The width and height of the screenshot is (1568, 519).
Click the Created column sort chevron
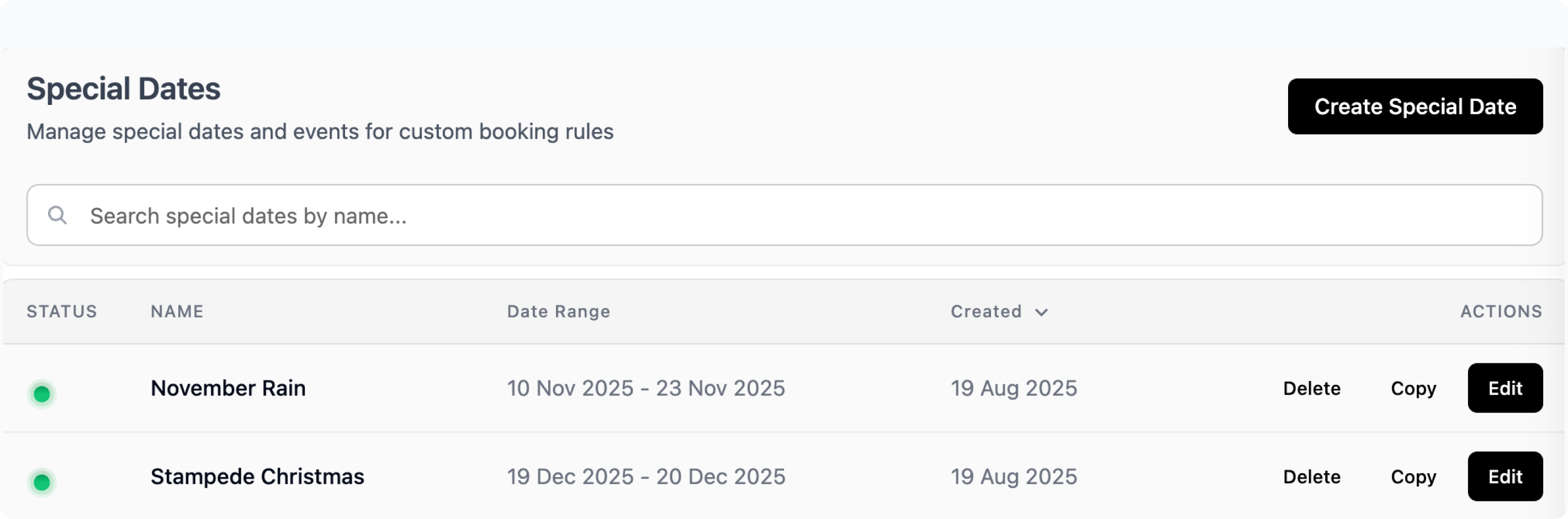pos(1041,312)
